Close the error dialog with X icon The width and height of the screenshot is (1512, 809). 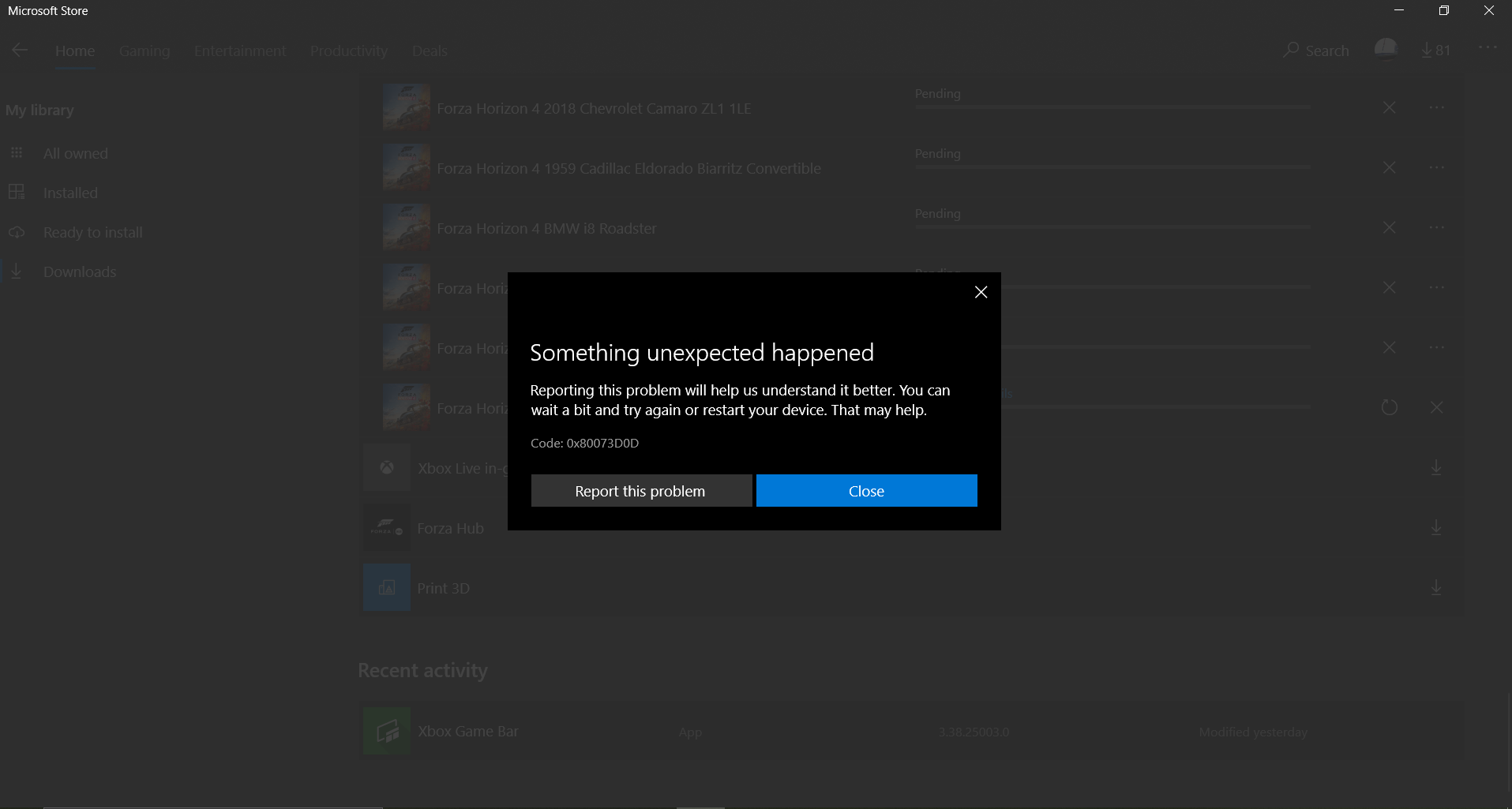click(x=981, y=292)
